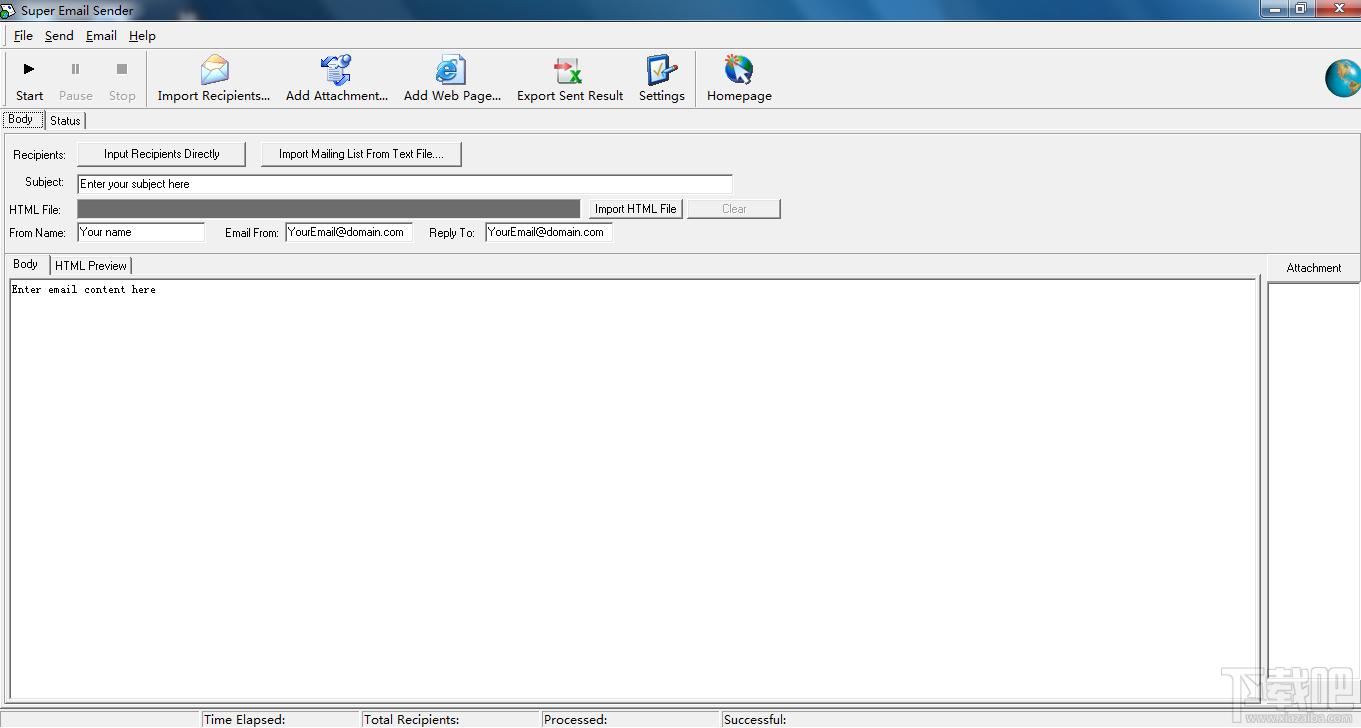Click the Stop toolbar icon
Screen dimensions: 1361x728
122,69
